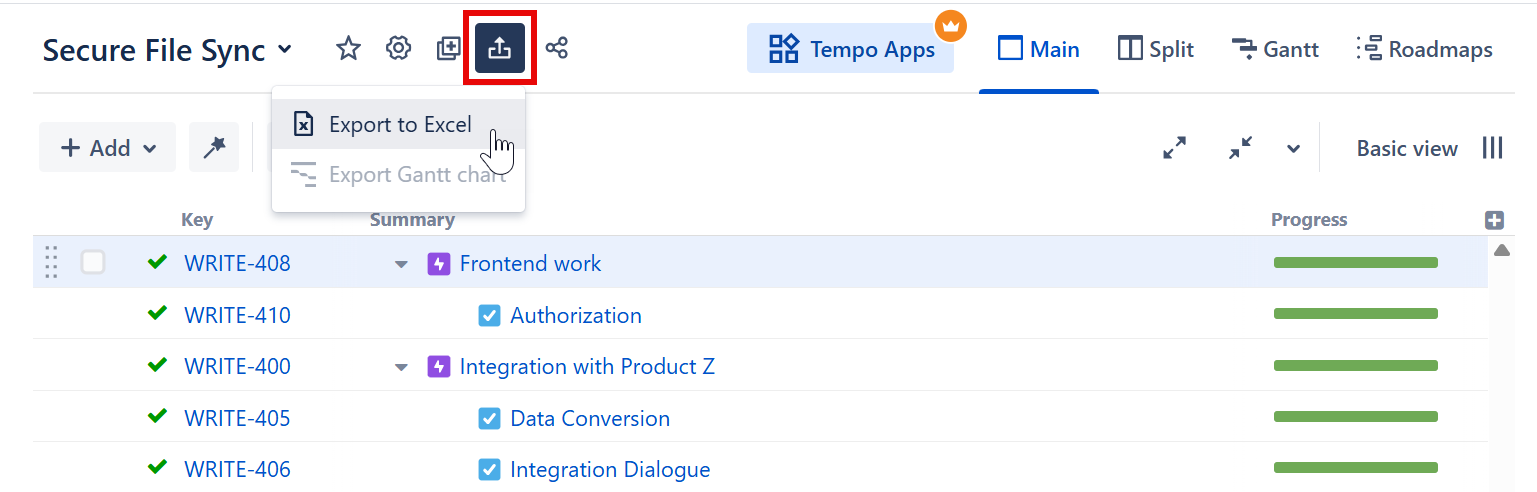Click the automation magic wand icon

point(214,148)
